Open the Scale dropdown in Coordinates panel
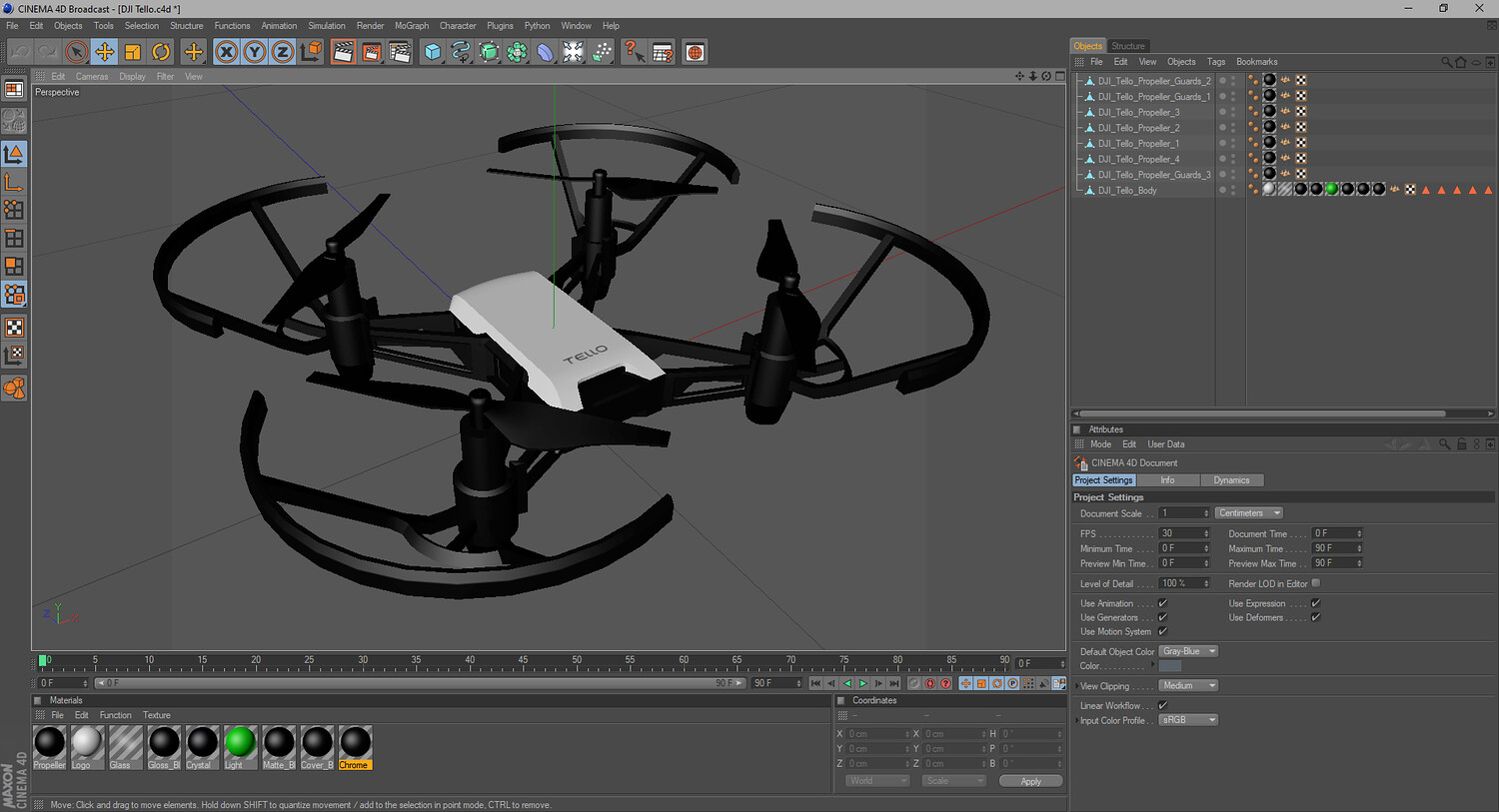This screenshot has height=812, width=1499. [x=953, y=781]
